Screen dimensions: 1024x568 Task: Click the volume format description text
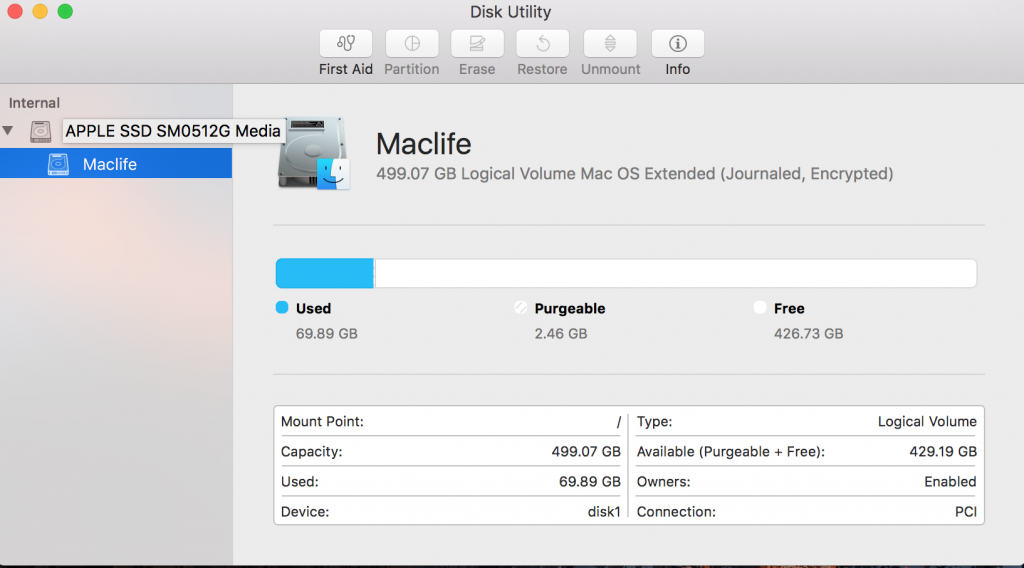pos(635,174)
